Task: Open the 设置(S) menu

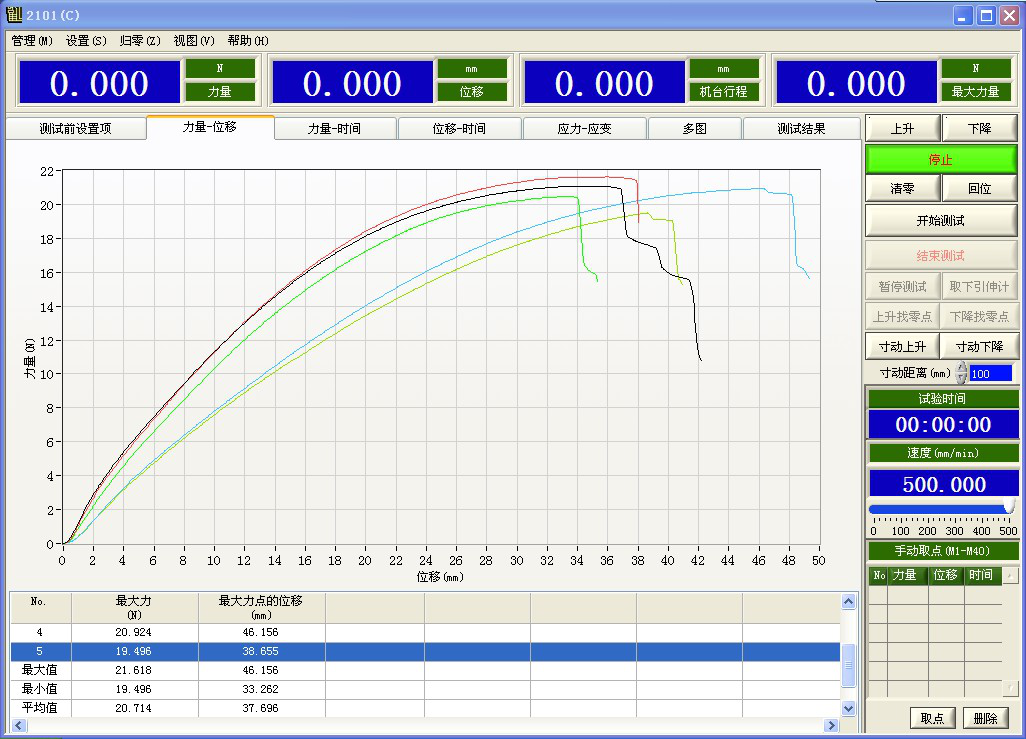Action: tap(86, 41)
